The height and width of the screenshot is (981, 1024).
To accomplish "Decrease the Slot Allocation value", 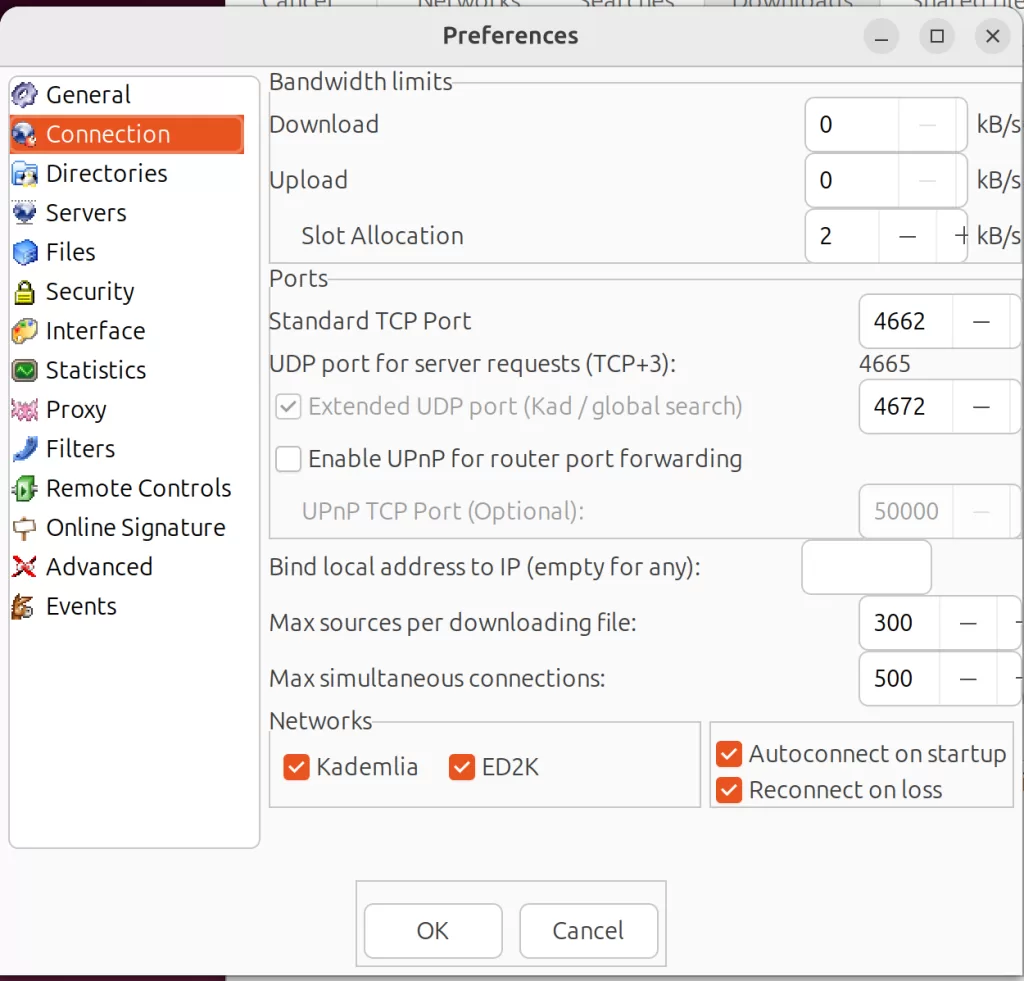I will coord(907,237).
